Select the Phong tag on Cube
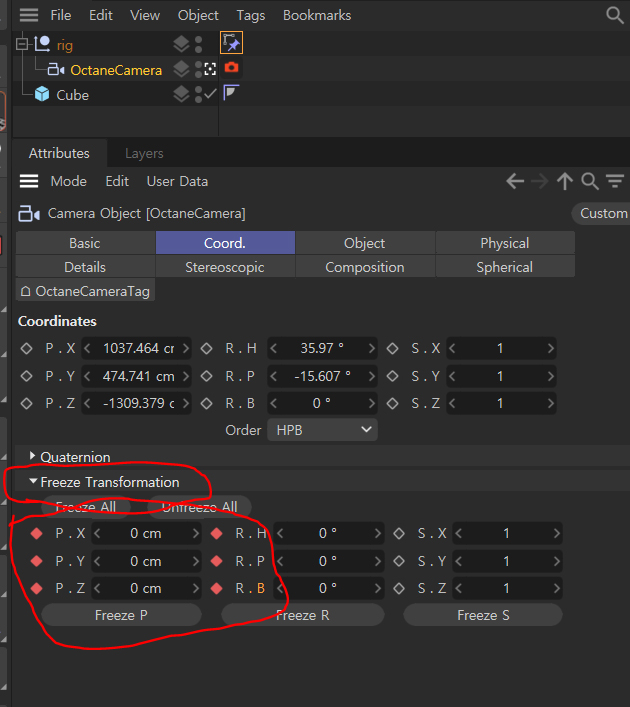 (231, 92)
